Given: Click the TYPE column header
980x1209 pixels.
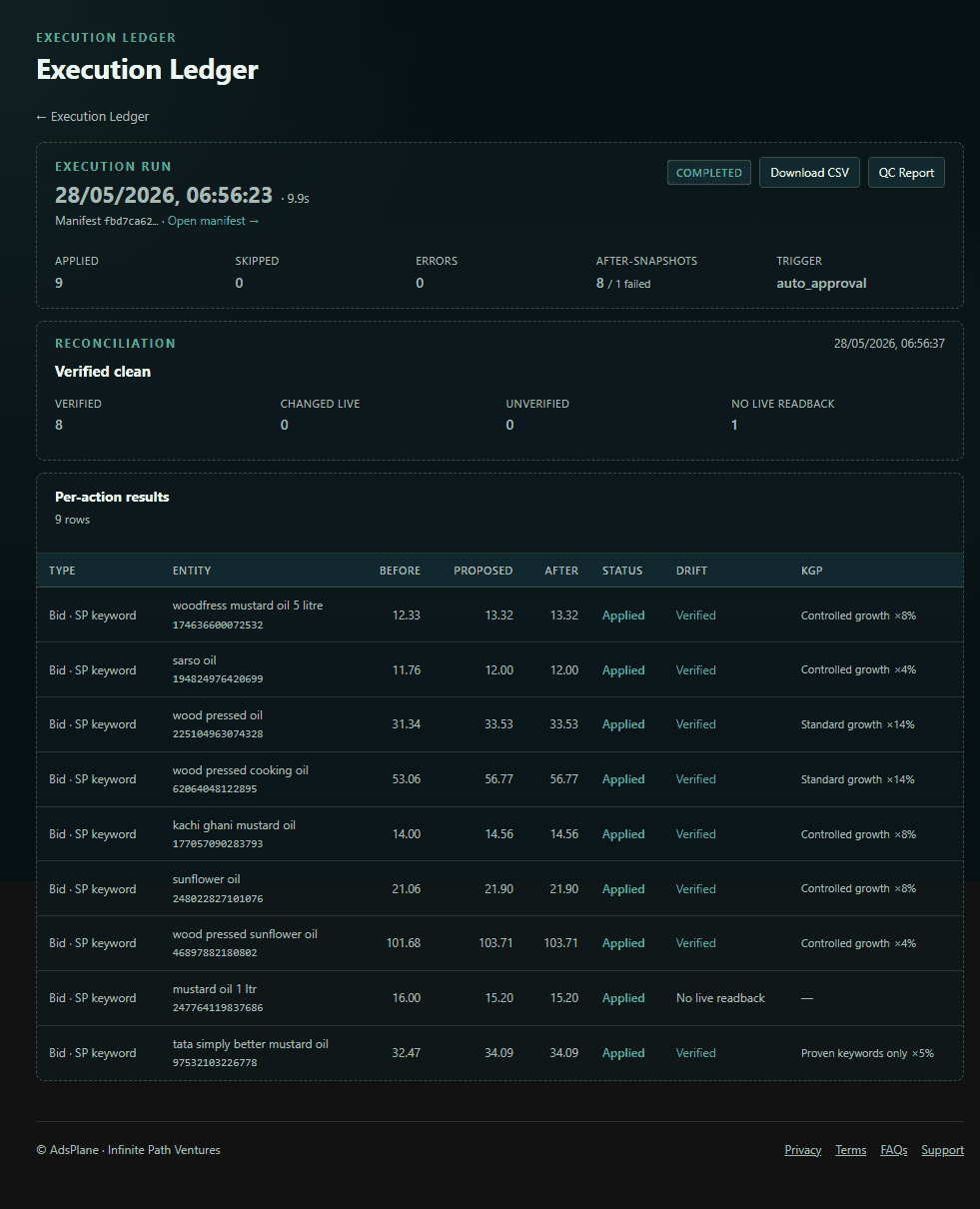Looking at the screenshot, I should click(62, 571).
